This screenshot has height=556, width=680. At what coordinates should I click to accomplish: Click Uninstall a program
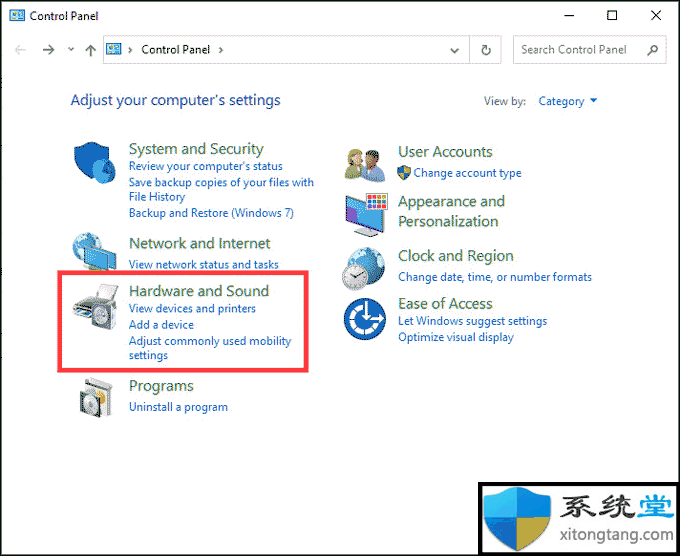tap(178, 407)
